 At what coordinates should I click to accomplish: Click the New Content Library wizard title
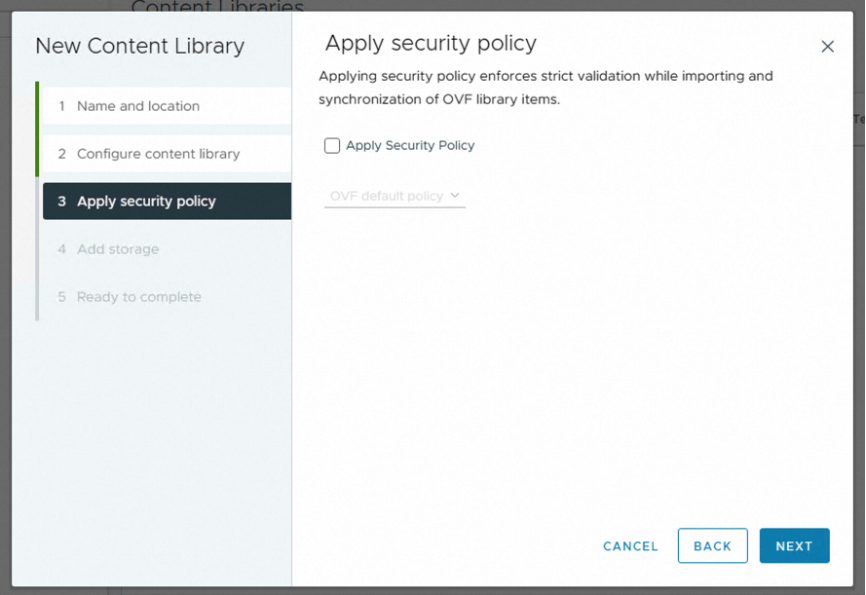tap(140, 46)
